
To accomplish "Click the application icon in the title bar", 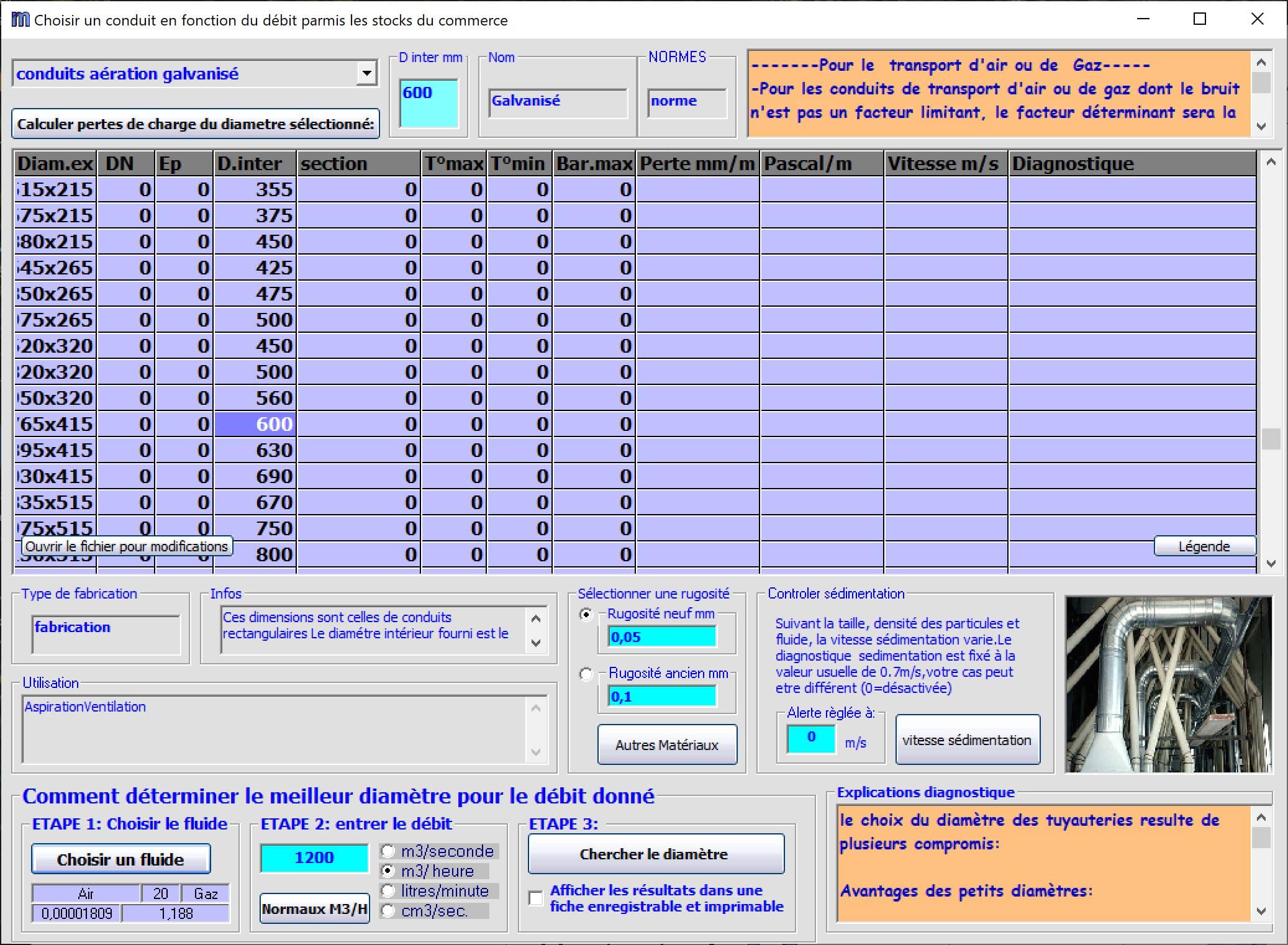I will 20,19.
